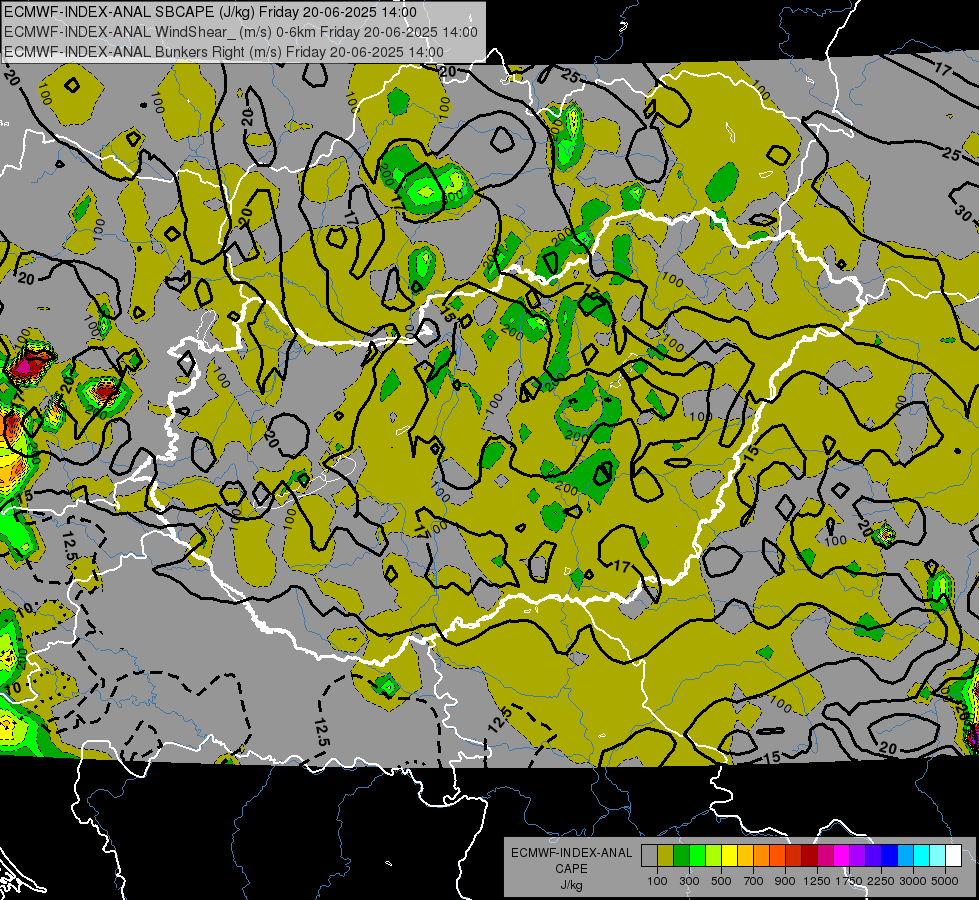Click the pale cyan swatch left of 5000
Image resolution: width=979 pixels, height=900 pixels.
[x=938, y=856]
